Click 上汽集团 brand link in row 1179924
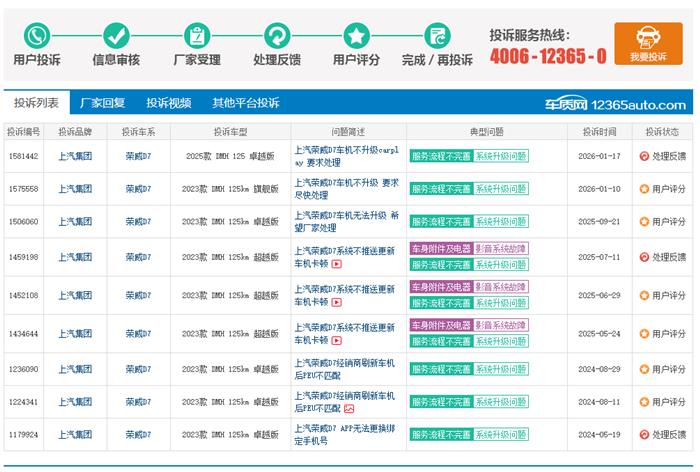Screen dimensions: 700x472 [x=75, y=435]
